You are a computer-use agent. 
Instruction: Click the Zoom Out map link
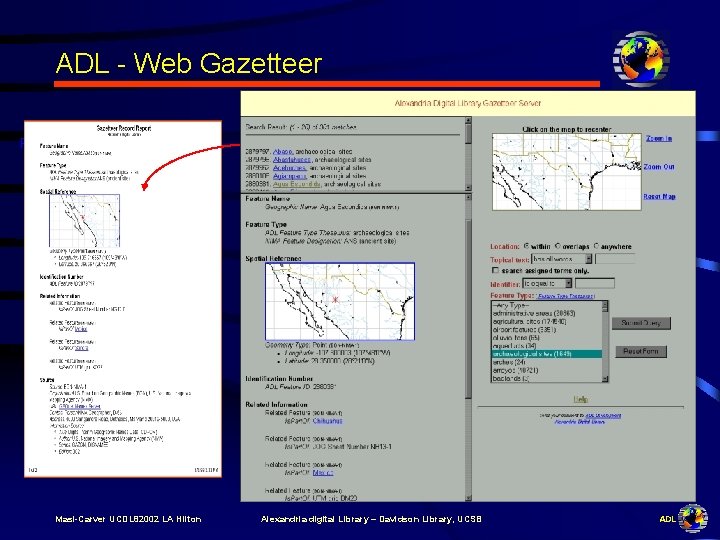pos(659,167)
